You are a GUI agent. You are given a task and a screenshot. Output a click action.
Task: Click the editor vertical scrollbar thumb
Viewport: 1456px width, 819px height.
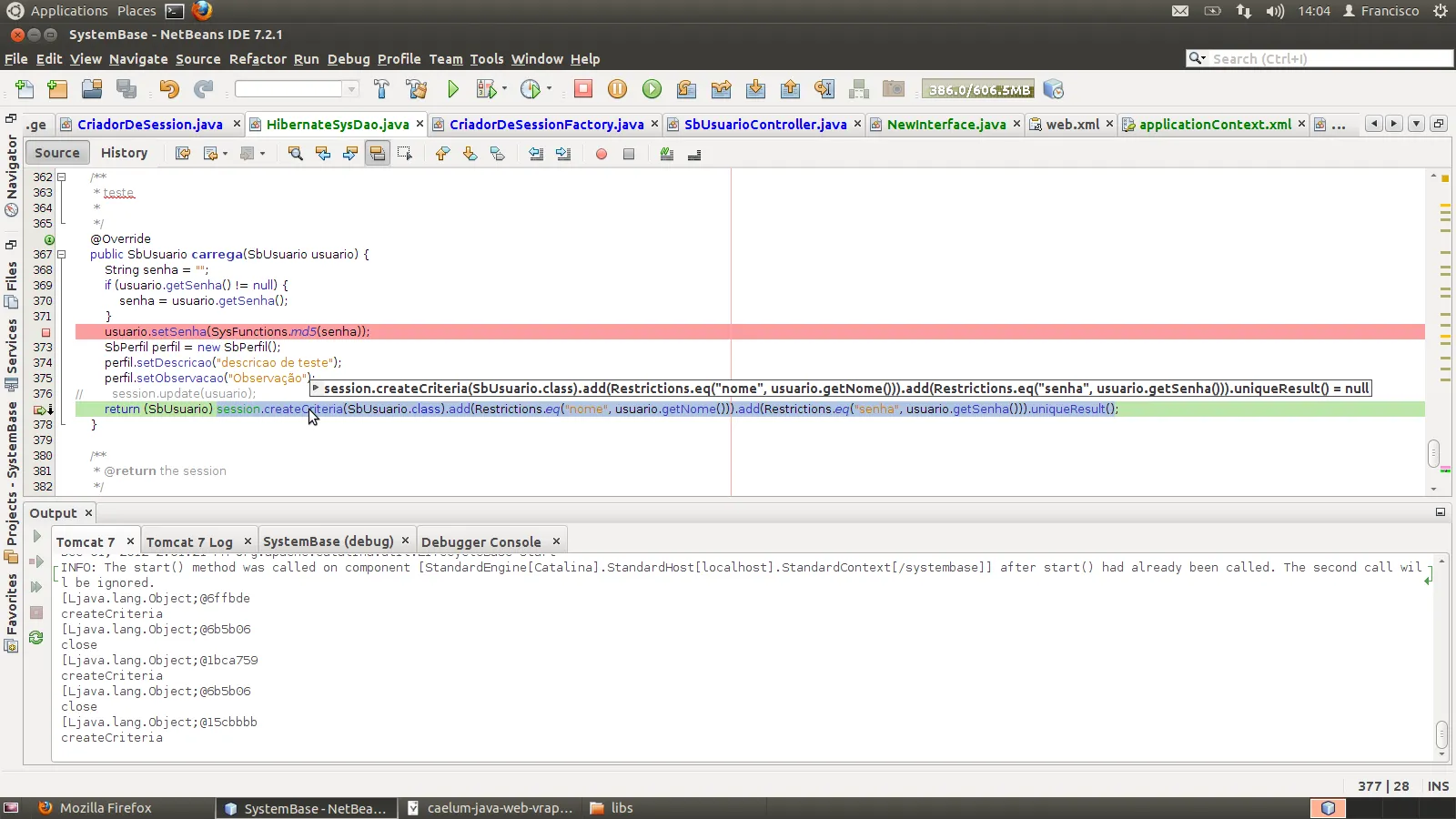pos(1434,452)
